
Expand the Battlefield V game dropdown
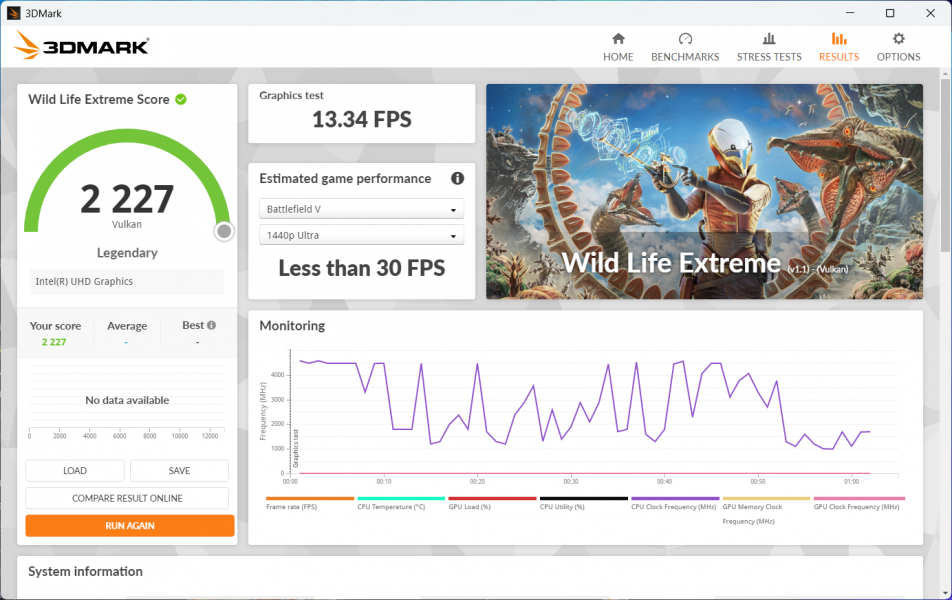(x=361, y=209)
